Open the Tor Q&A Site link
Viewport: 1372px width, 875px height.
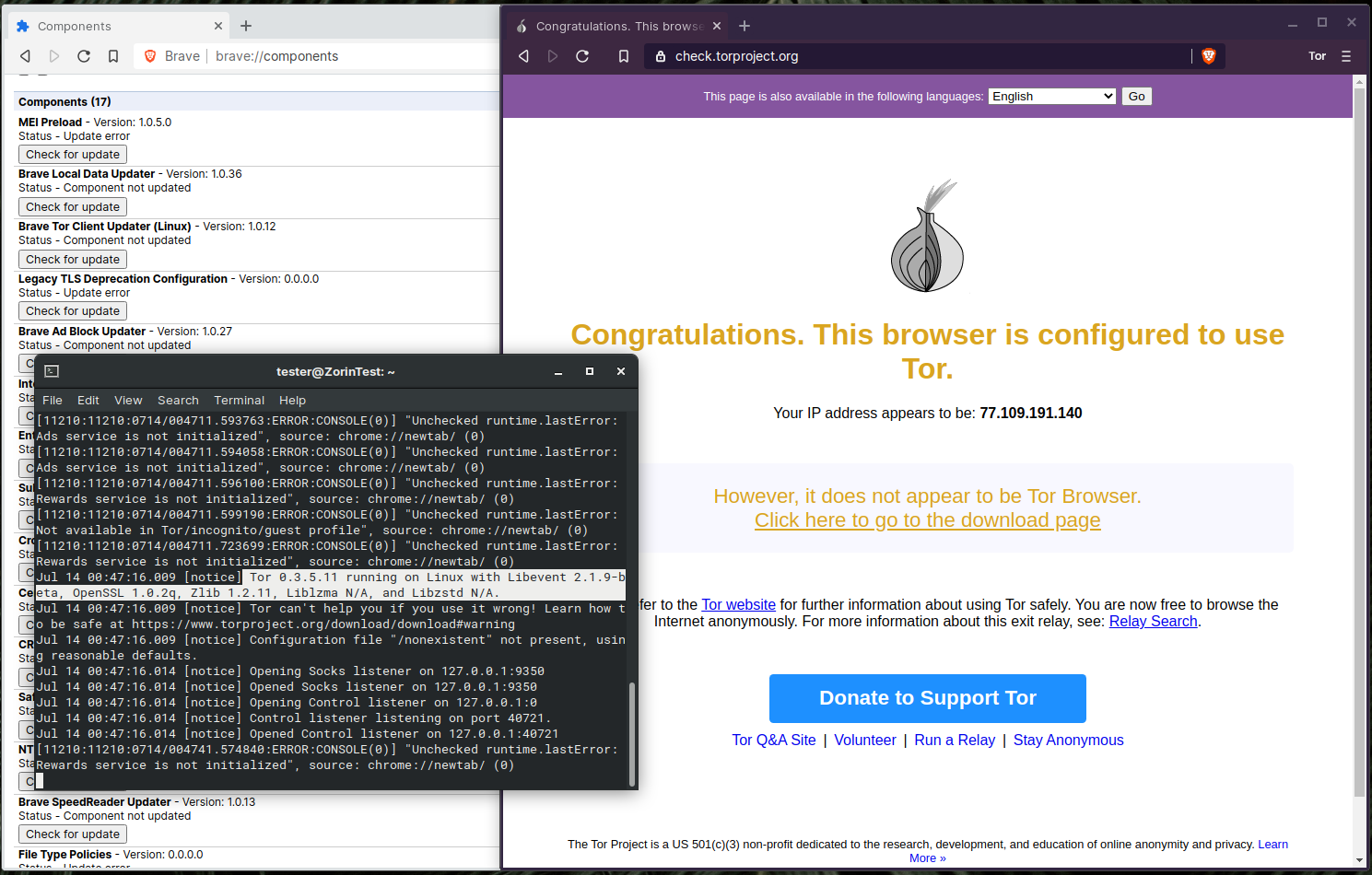774,741
